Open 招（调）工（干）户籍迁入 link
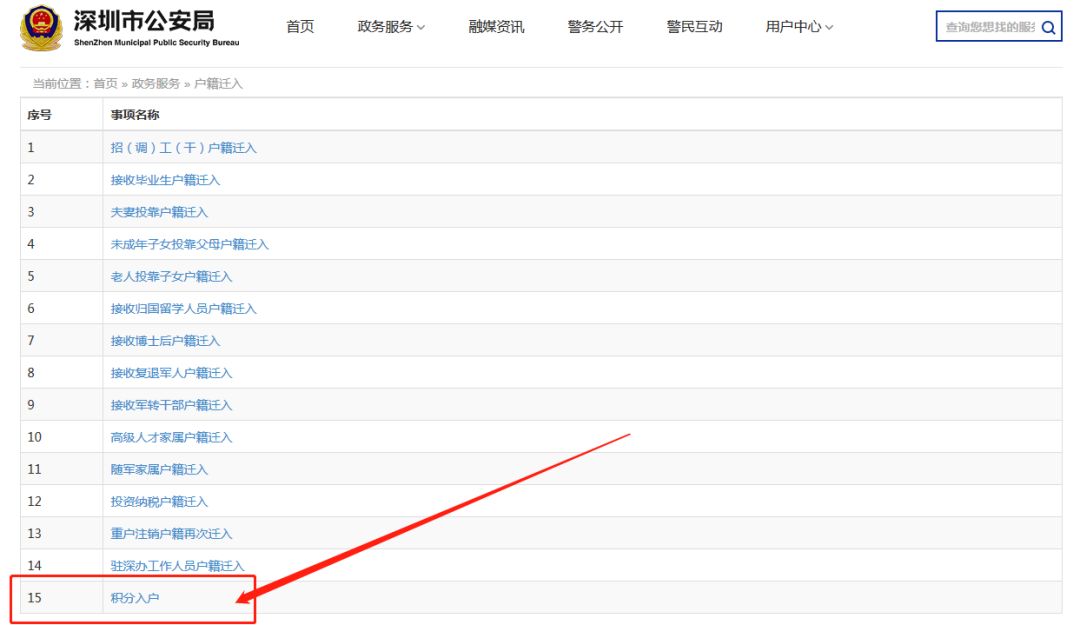The width and height of the screenshot is (1080, 625). pos(183,147)
